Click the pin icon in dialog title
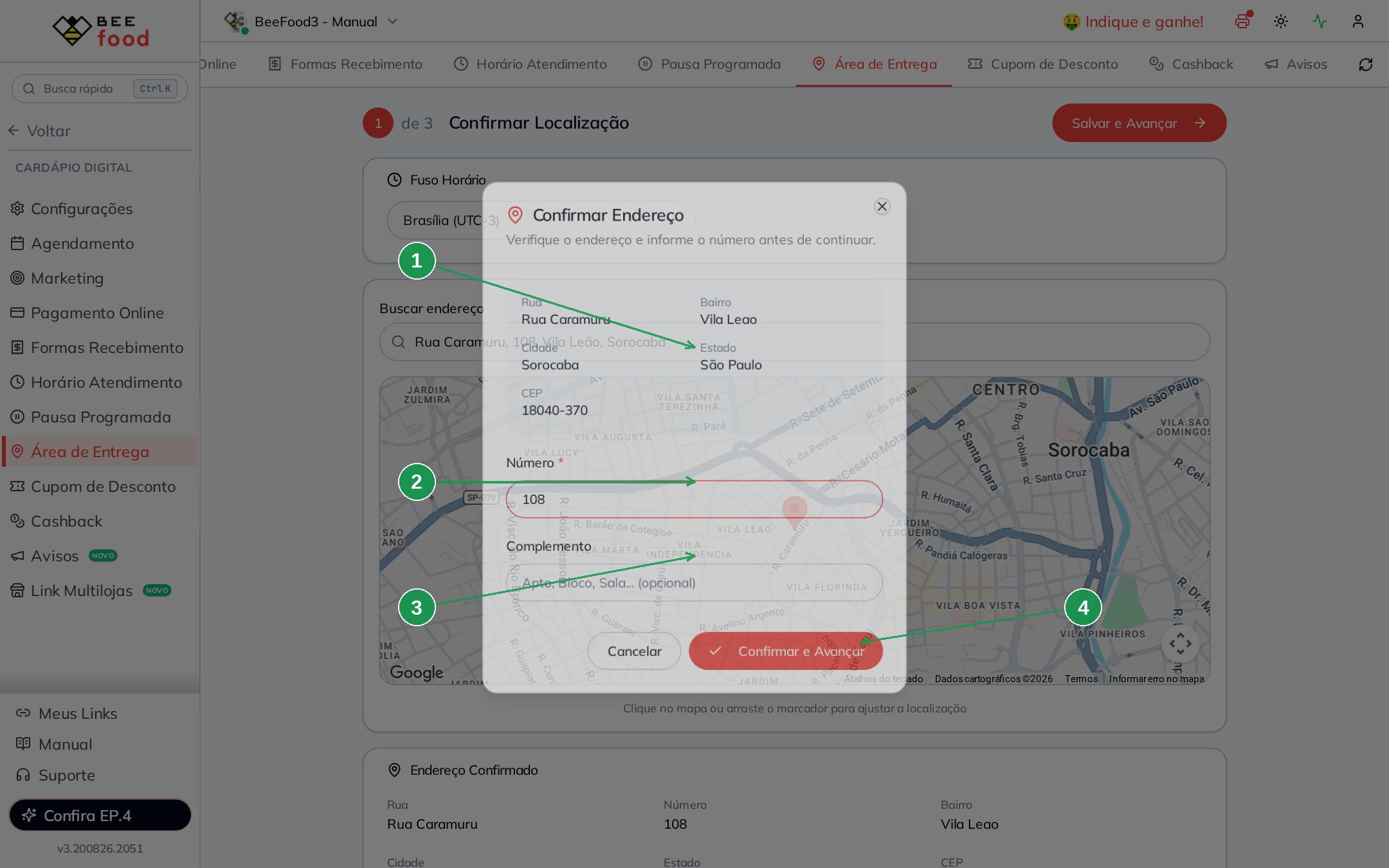The image size is (1389, 868). [x=515, y=215]
